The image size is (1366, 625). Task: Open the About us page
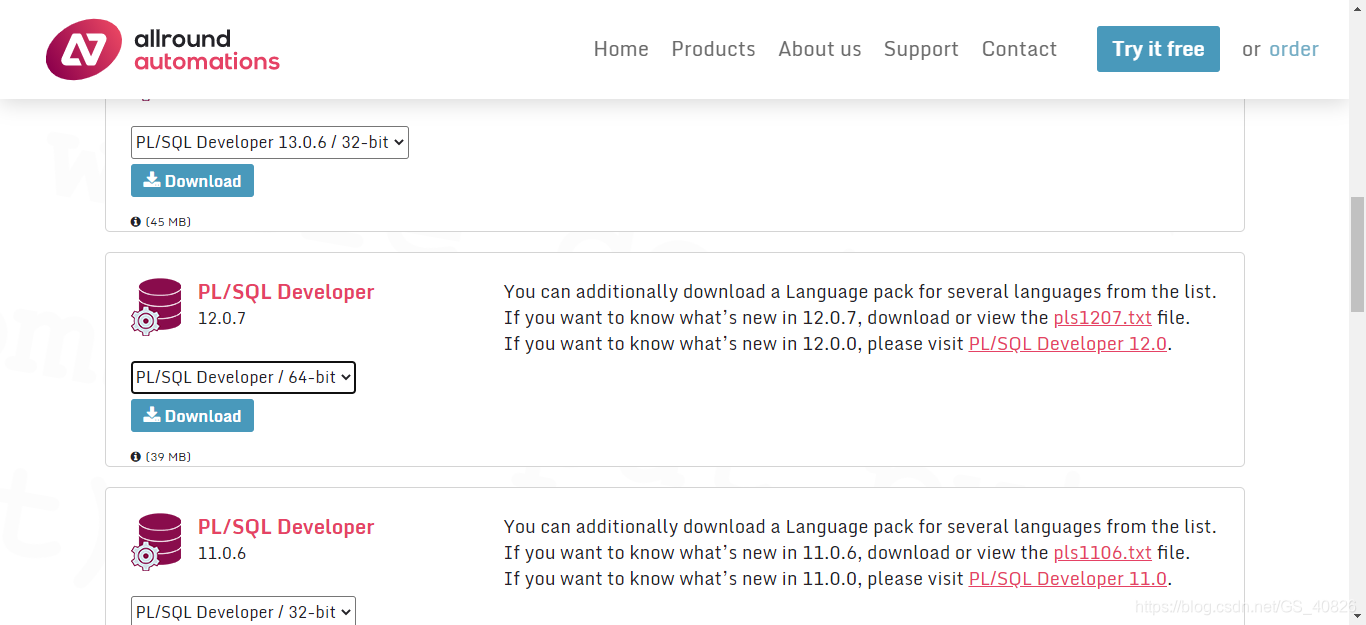point(819,48)
